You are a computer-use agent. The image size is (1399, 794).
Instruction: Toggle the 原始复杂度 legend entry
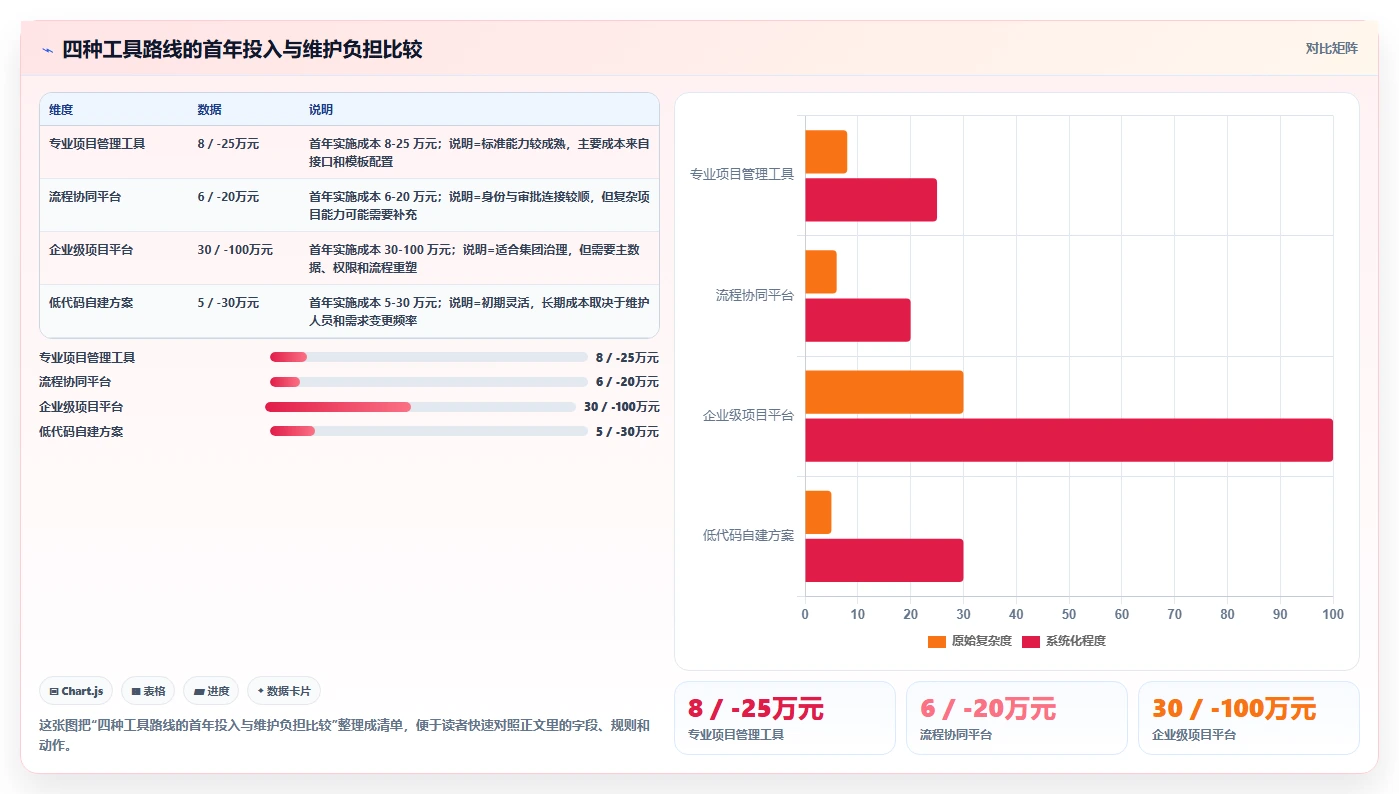click(x=970, y=641)
